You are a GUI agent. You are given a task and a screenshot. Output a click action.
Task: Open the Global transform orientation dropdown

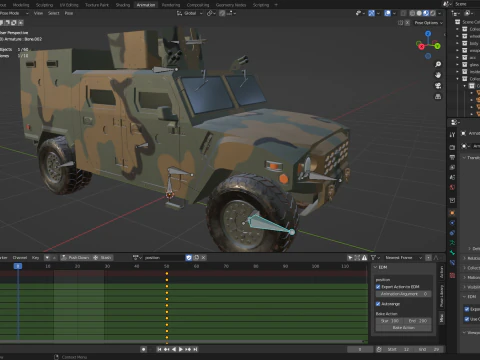tap(189, 13)
